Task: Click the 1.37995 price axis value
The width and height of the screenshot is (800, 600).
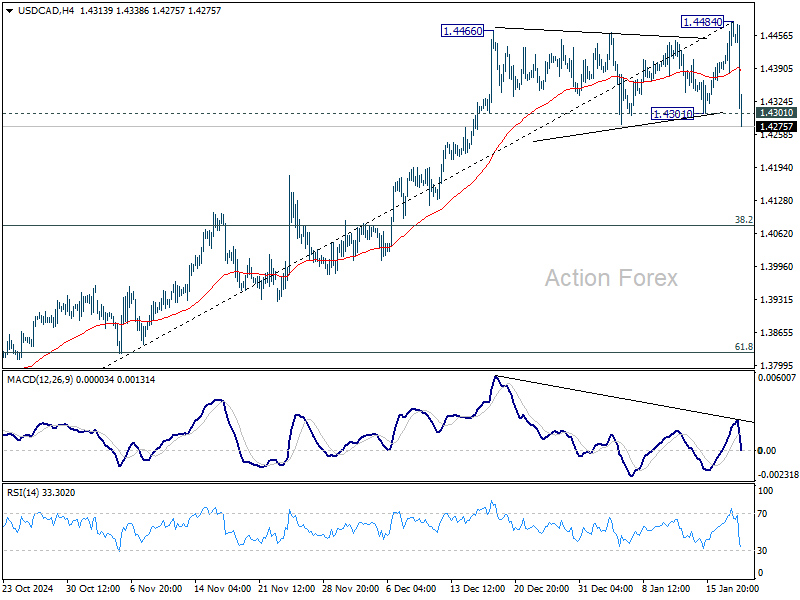Action: (777, 366)
